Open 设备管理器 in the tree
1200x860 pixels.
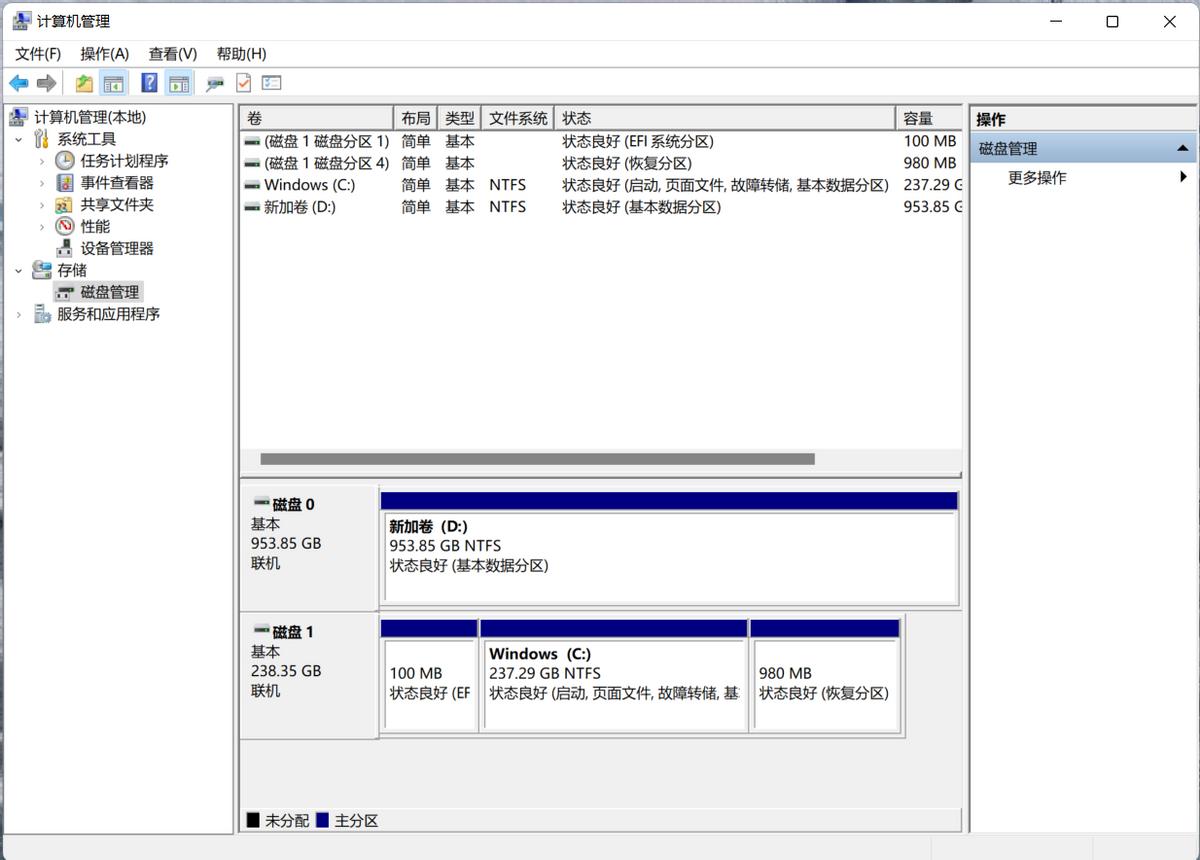tap(116, 248)
